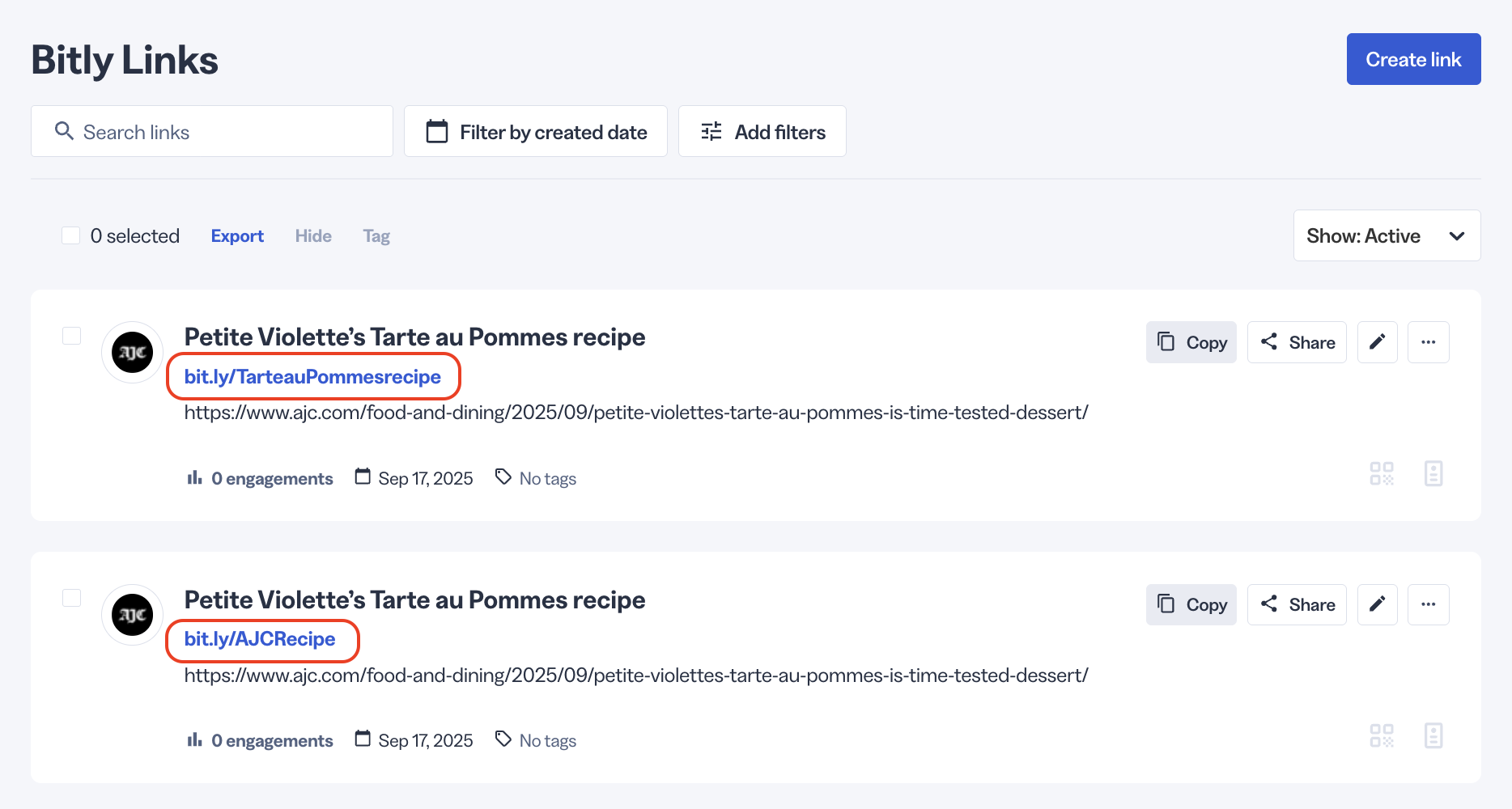Select the Tag action
The width and height of the screenshot is (1512, 809).
(x=376, y=235)
